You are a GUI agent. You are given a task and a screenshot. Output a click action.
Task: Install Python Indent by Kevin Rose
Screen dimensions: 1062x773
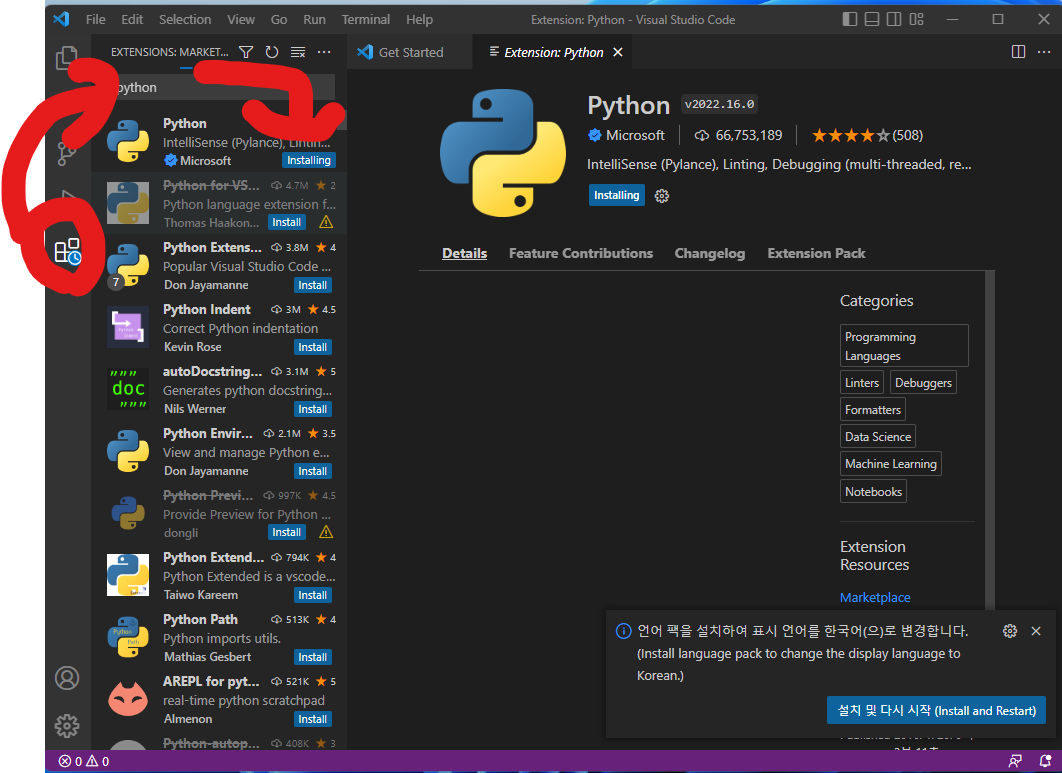pos(312,347)
